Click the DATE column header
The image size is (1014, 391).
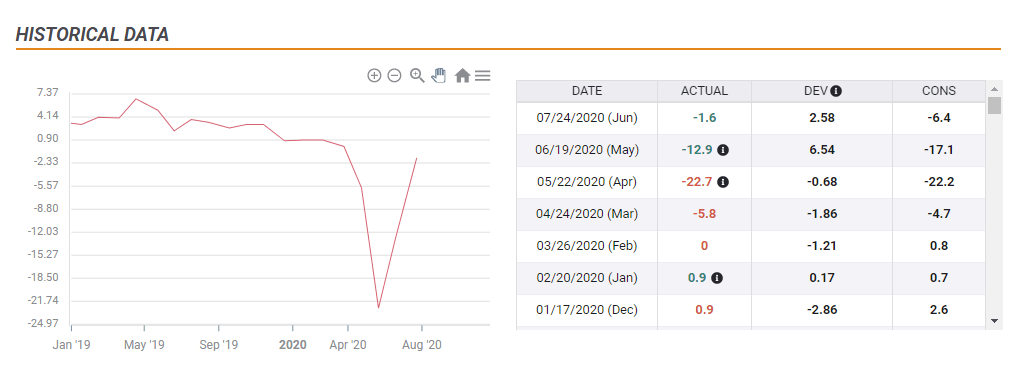[587, 91]
